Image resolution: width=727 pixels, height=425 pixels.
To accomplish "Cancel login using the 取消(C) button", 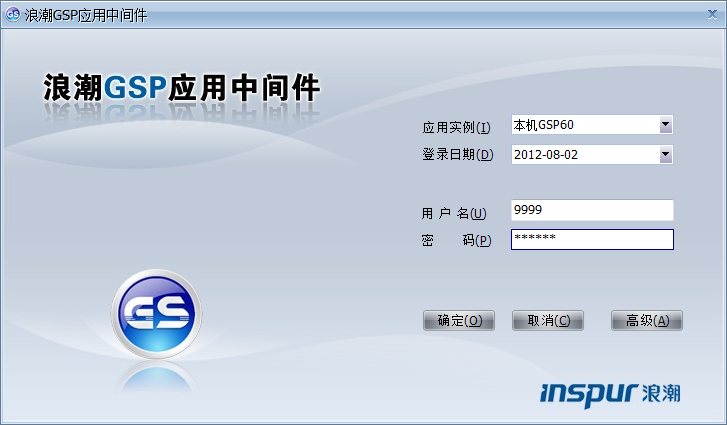I will [548, 320].
